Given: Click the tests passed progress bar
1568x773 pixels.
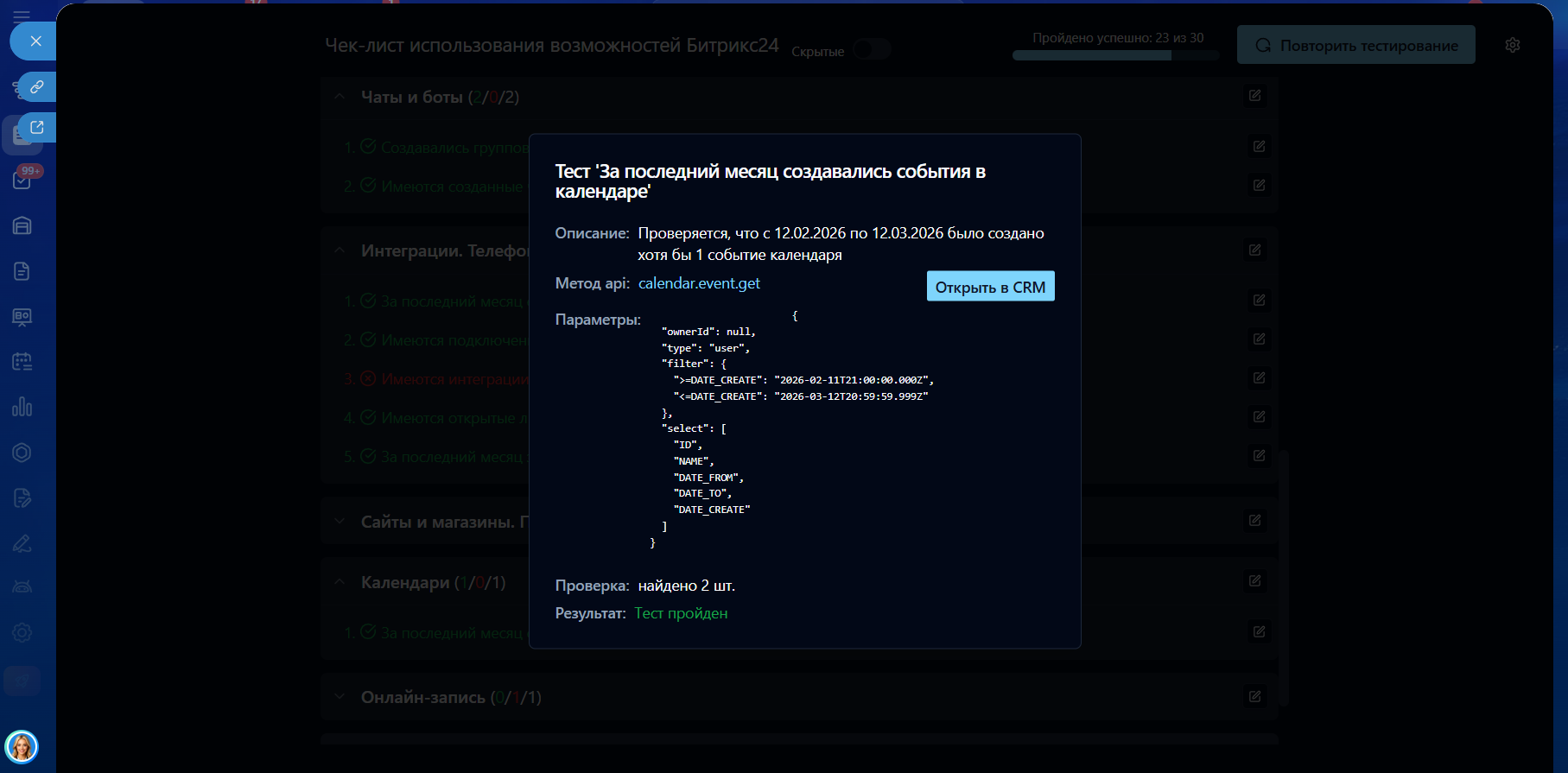Looking at the screenshot, I should pyautogui.click(x=1115, y=55).
